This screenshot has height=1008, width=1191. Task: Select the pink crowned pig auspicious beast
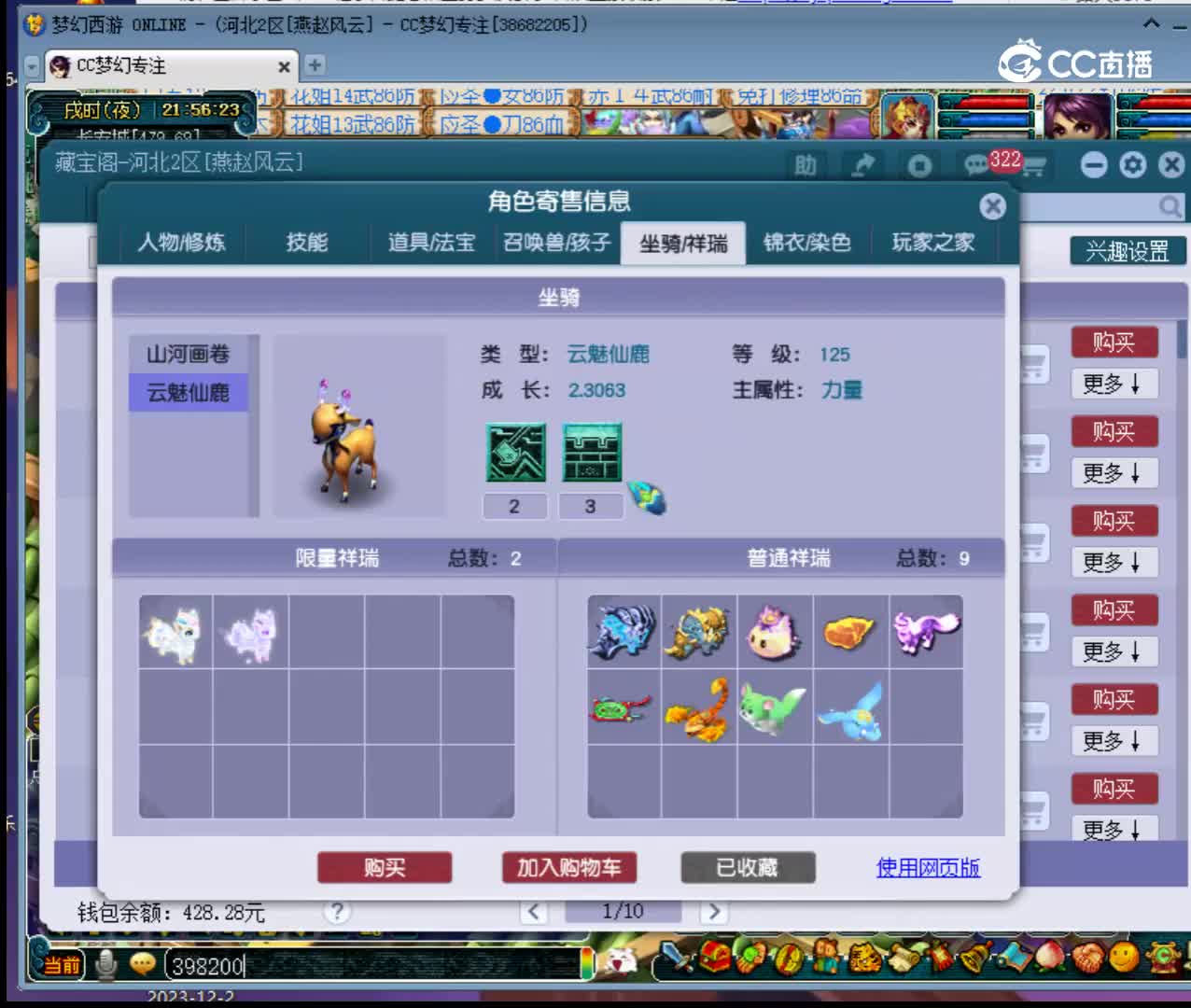click(775, 633)
